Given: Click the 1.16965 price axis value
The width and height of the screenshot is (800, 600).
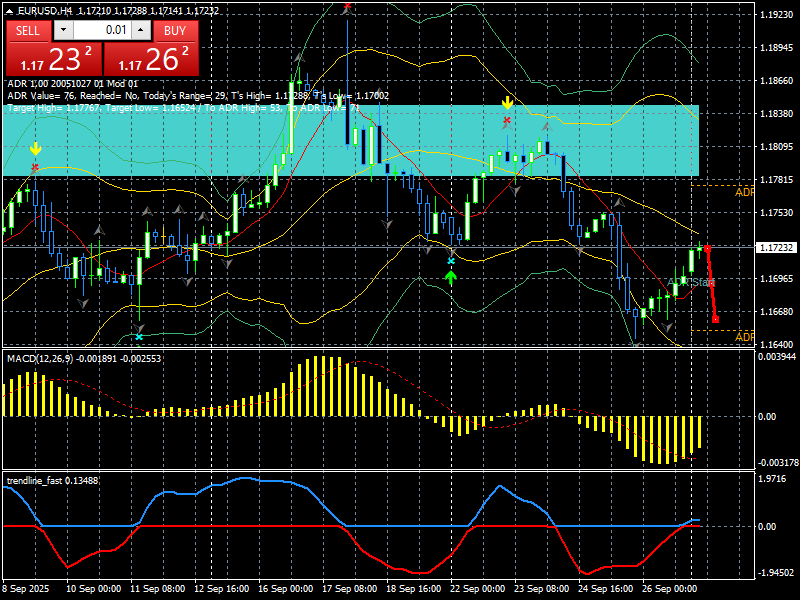Looking at the screenshot, I should 777,279.
